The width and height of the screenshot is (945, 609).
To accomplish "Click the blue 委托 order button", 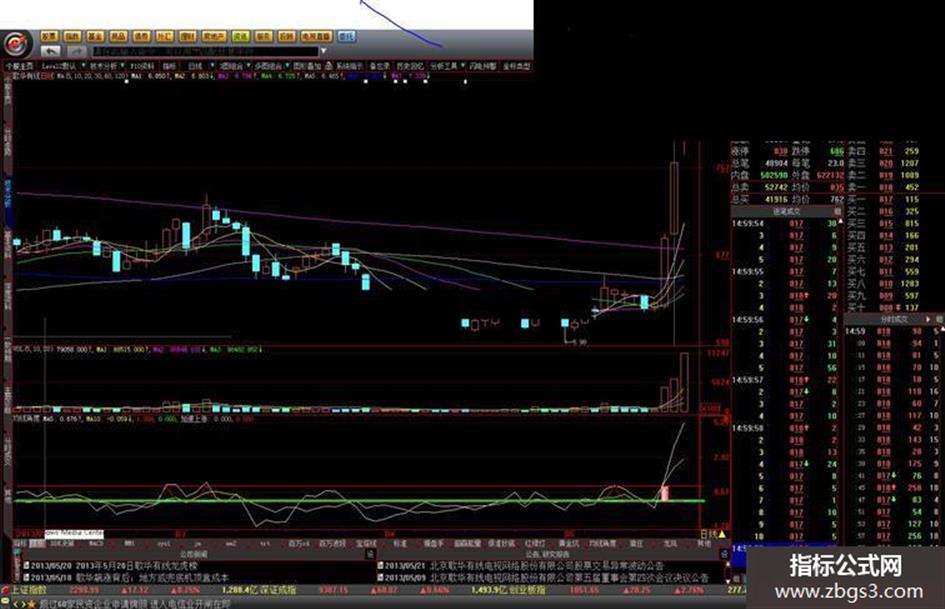I will pos(347,37).
